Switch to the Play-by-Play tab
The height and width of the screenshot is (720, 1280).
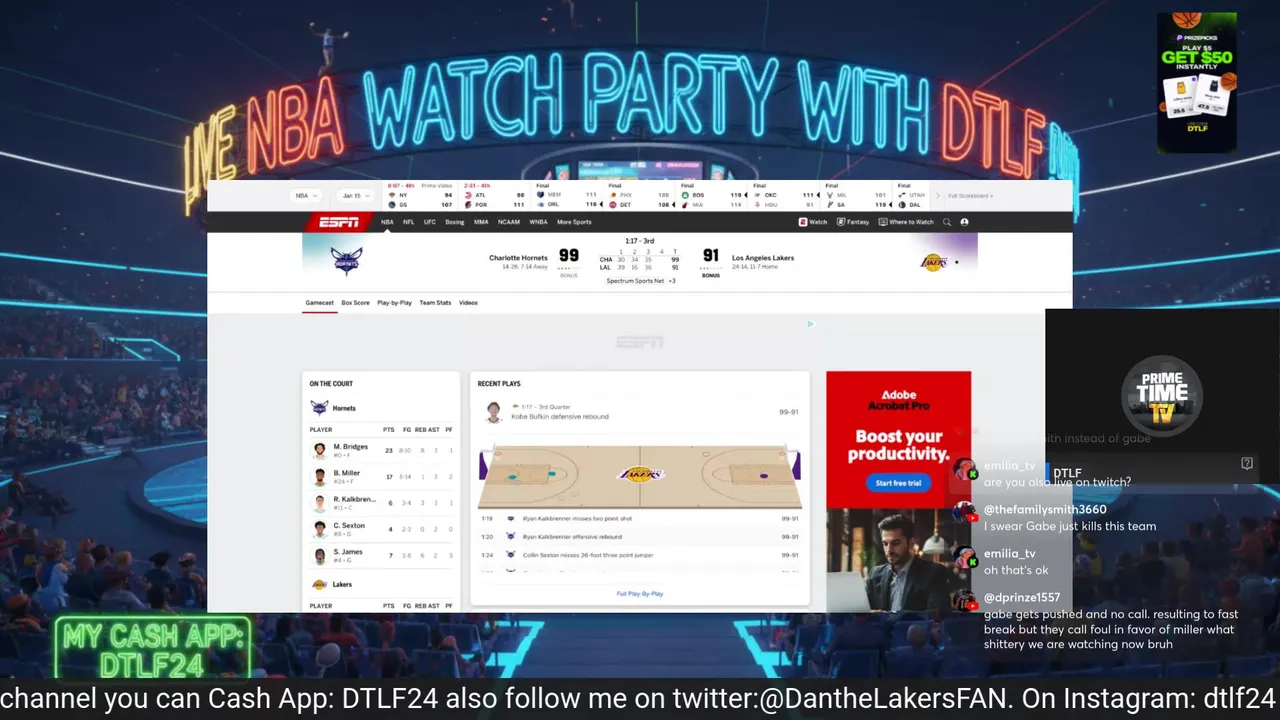395,303
